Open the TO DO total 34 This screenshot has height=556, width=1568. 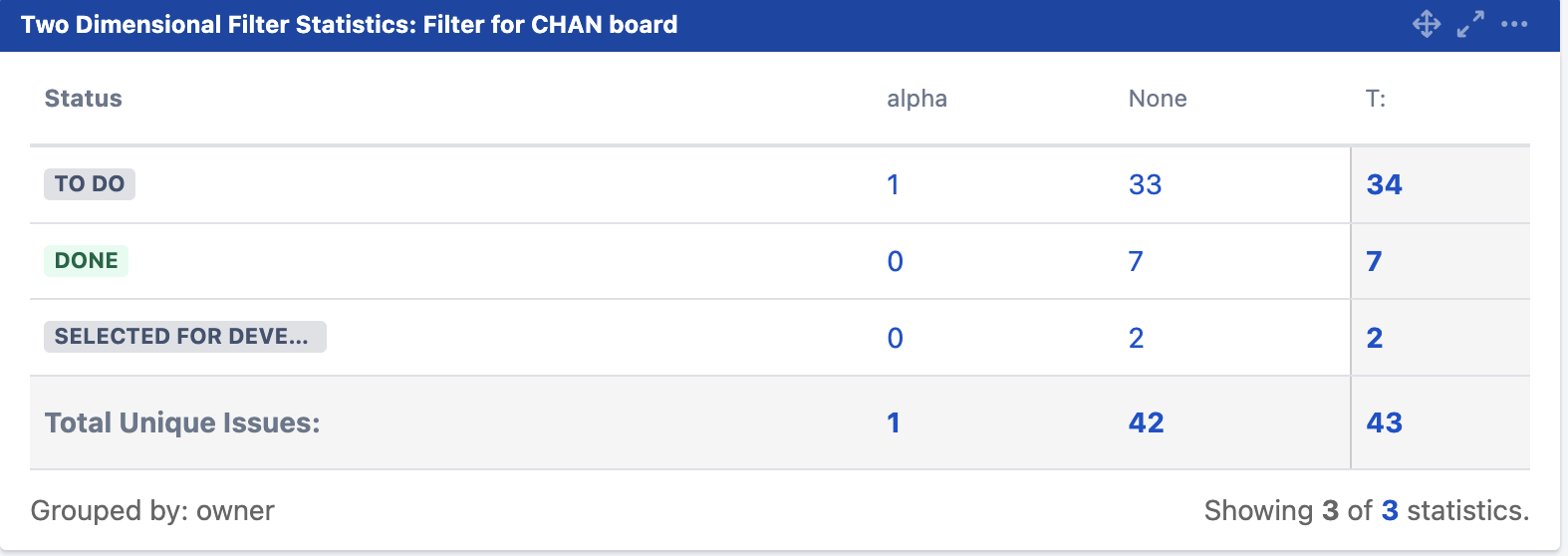pos(1385,185)
